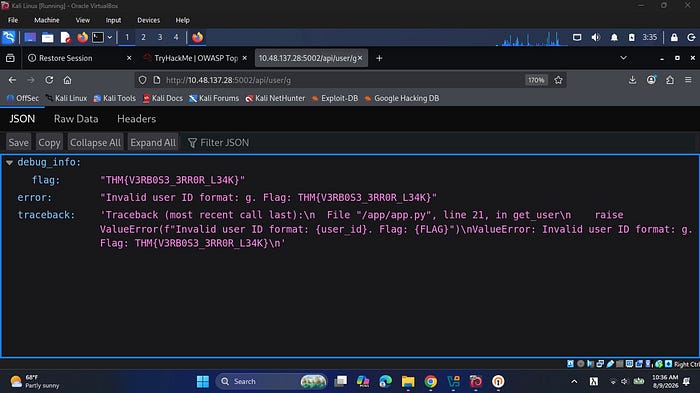Close the Restore Session tab
The image size is (700, 393).
(x=129, y=58)
